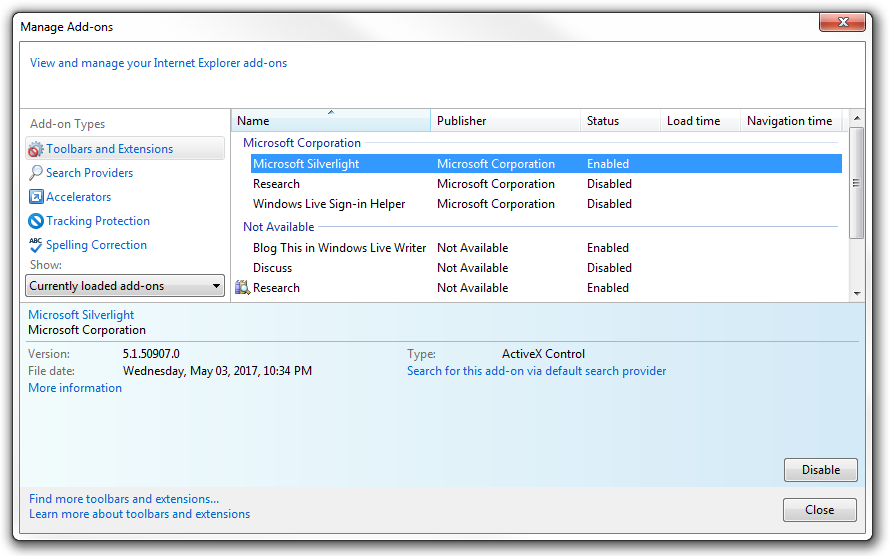This screenshot has height=556, width=889.
Task: Click the ActiveX Control type value
Action: [543, 354]
